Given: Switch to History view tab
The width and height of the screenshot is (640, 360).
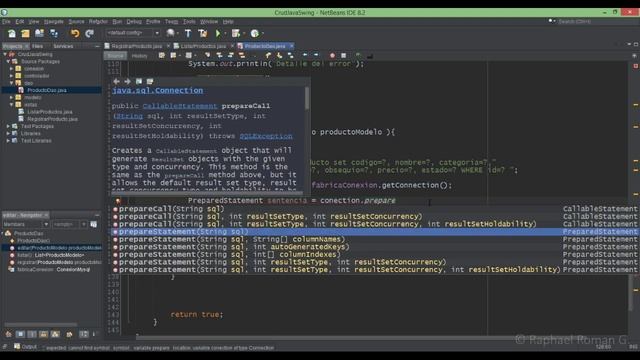Looking at the screenshot, I should [140, 56].
